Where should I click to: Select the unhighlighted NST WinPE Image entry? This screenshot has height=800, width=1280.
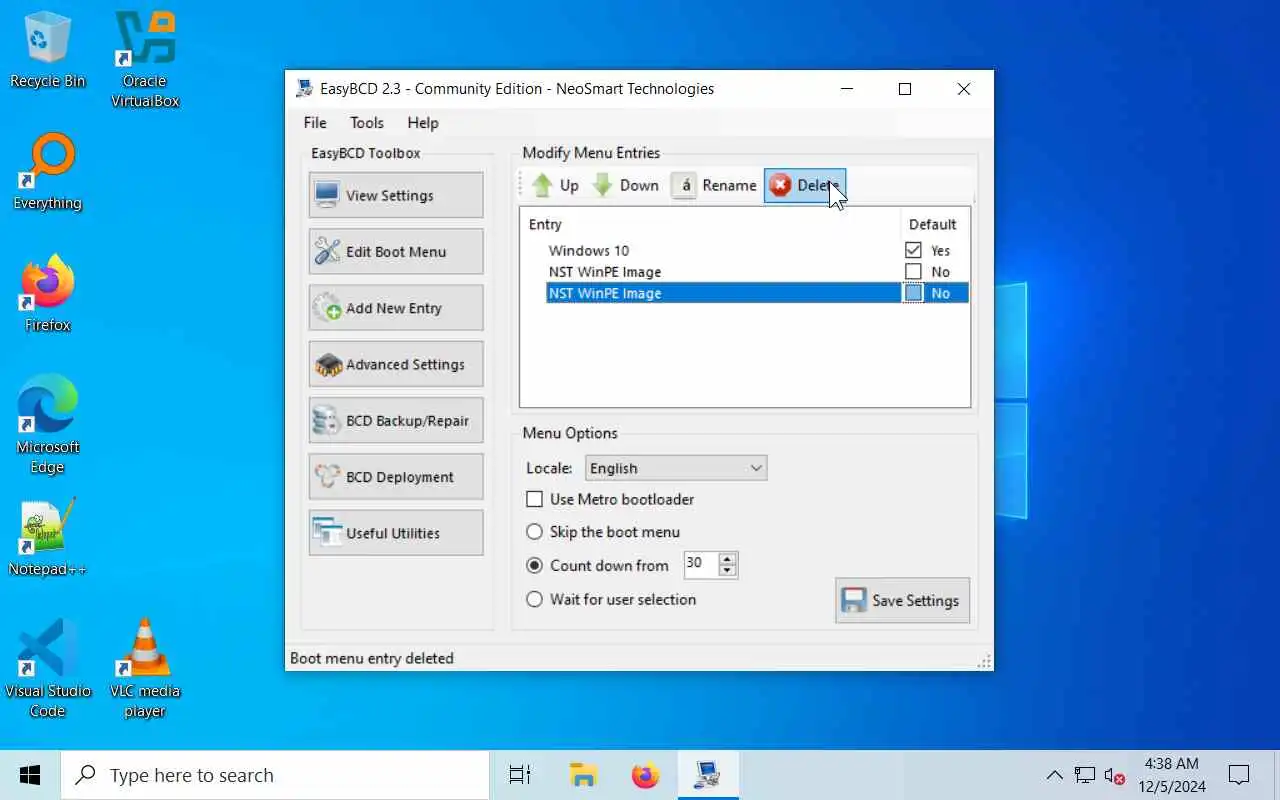tap(605, 272)
